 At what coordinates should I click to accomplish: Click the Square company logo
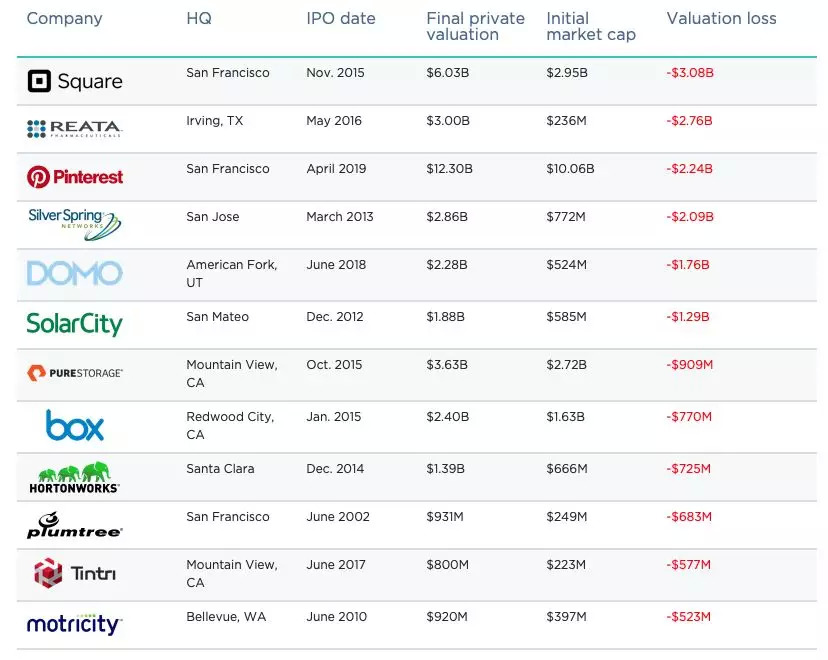(75, 82)
